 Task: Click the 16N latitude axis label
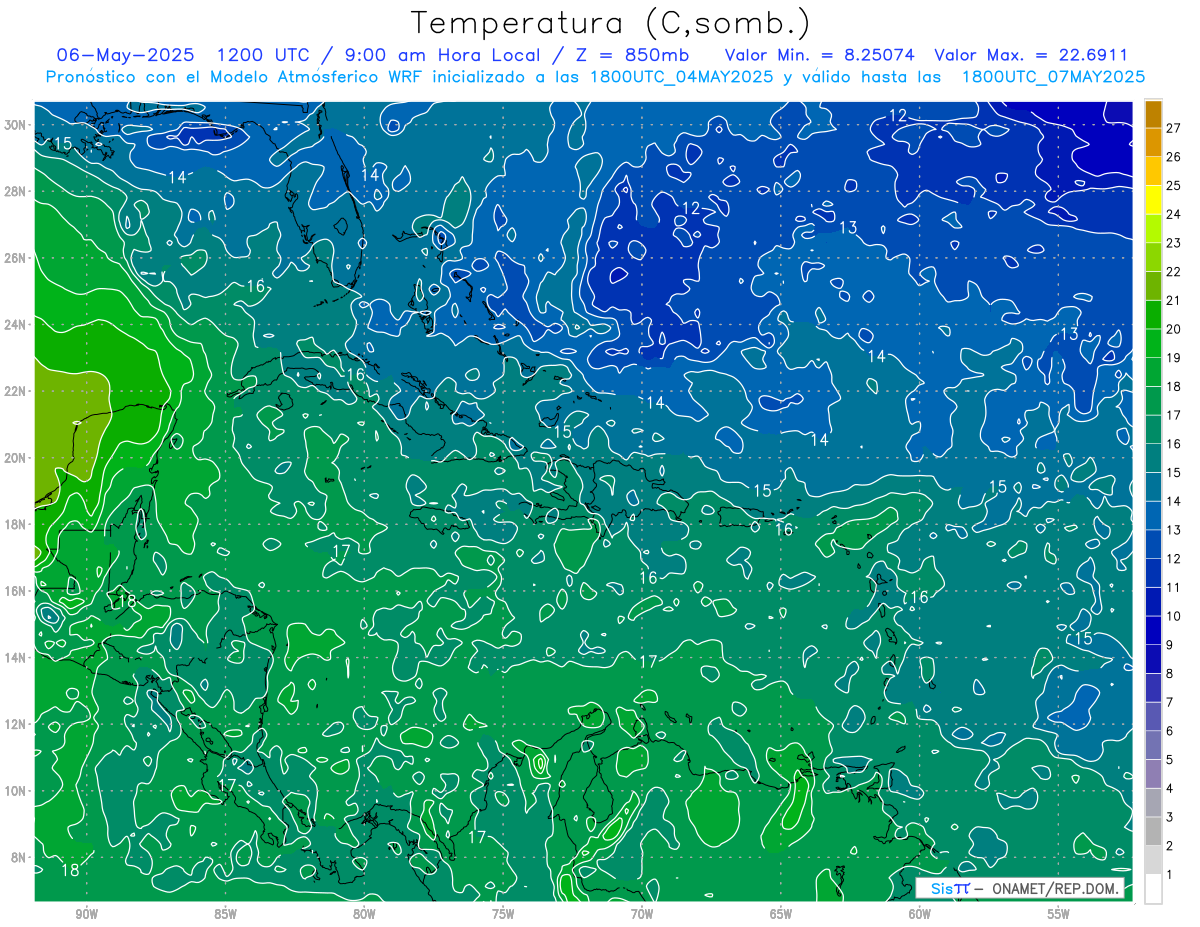point(16,591)
